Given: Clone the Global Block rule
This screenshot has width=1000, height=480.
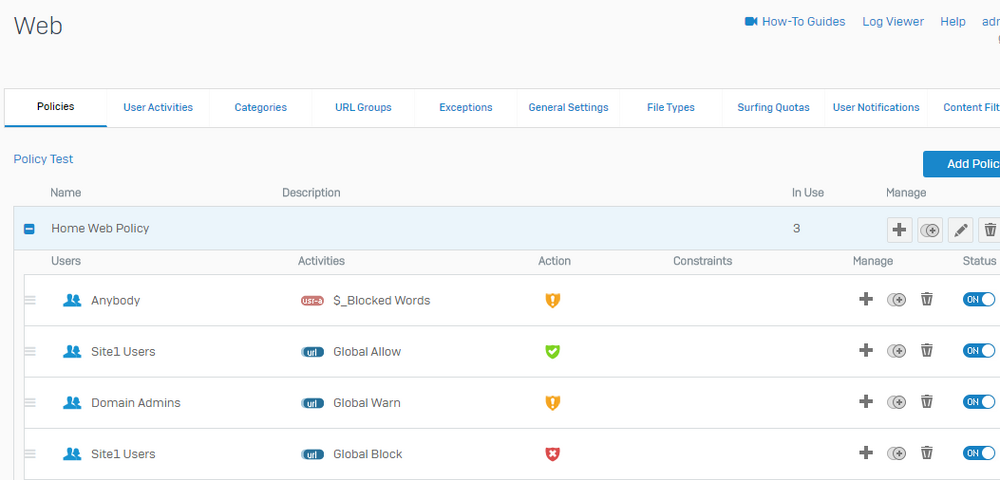Looking at the screenshot, I should click(897, 453).
